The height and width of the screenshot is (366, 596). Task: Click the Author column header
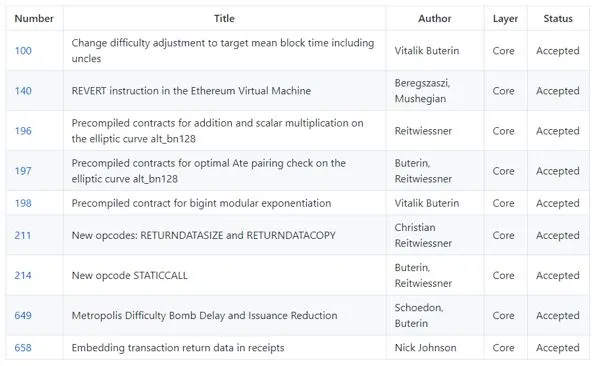pos(435,18)
